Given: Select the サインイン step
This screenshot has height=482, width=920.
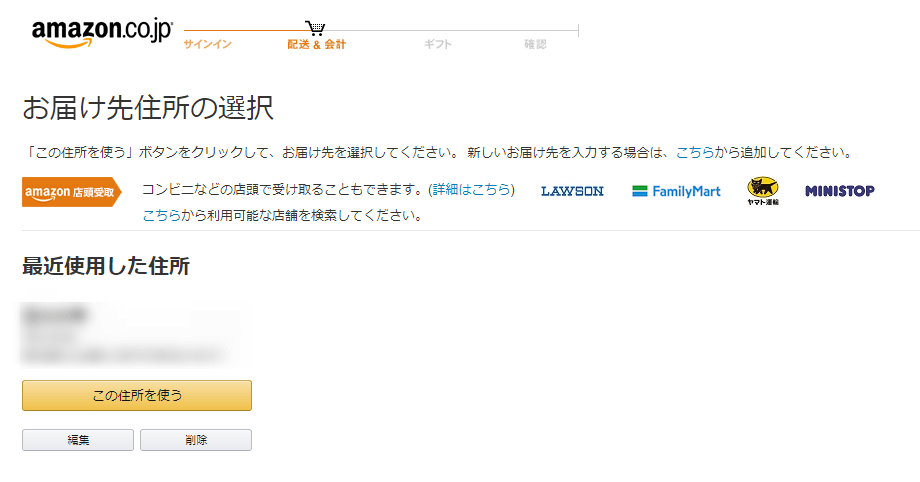Looking at the screenshot, I should click(x=207, y=44).
